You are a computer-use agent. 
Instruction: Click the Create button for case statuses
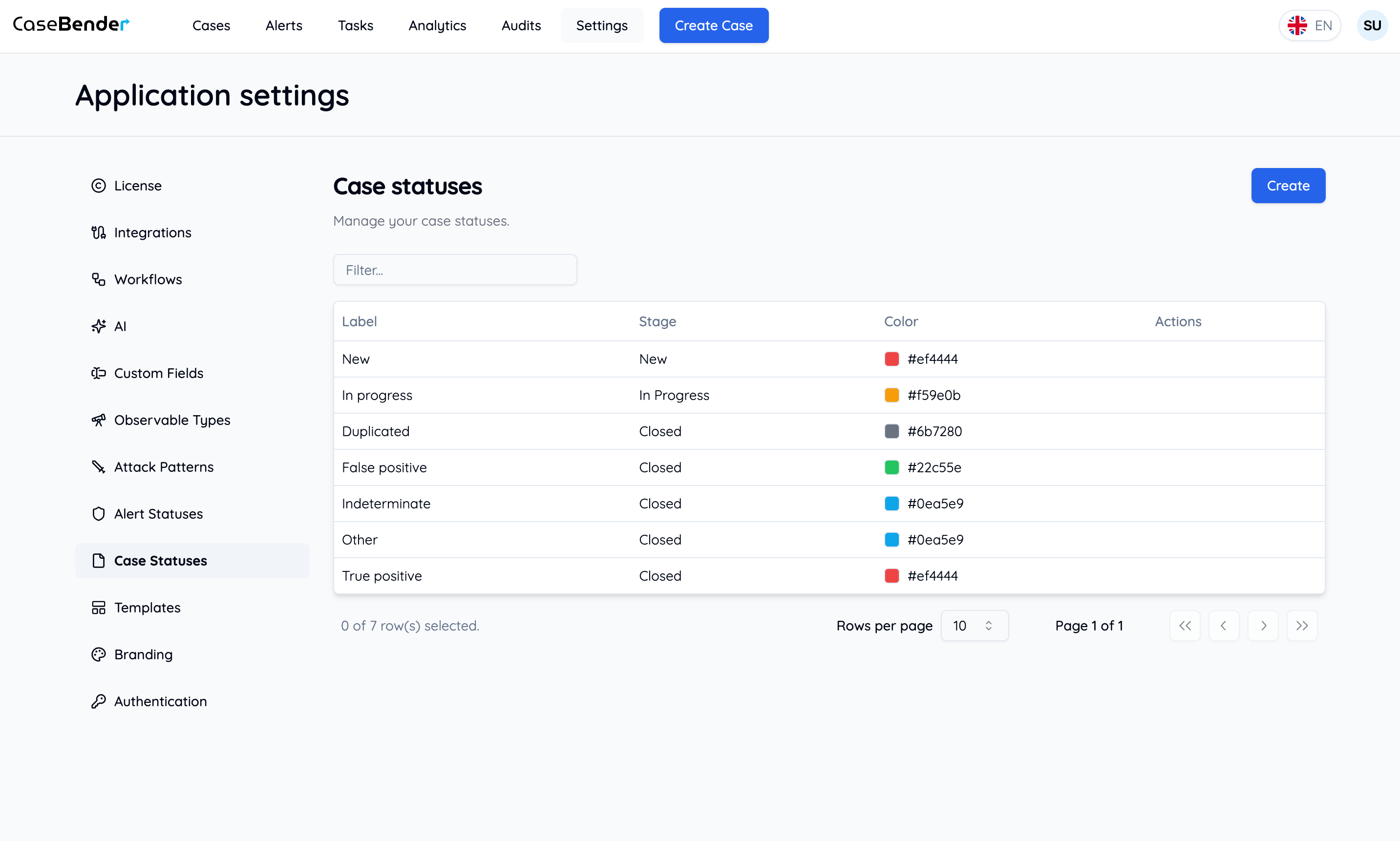(x=1288, y=186)
